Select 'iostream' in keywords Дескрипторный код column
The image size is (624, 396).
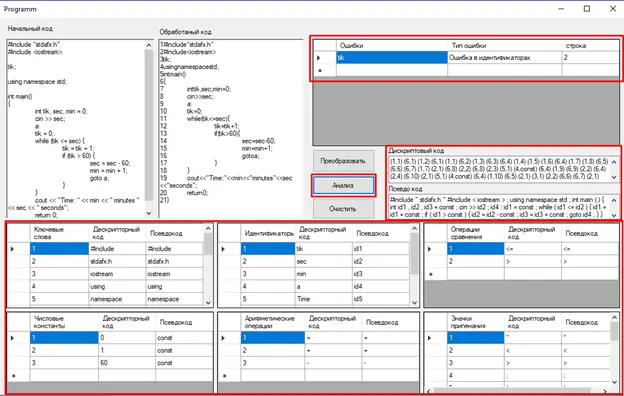click(117, 274)
